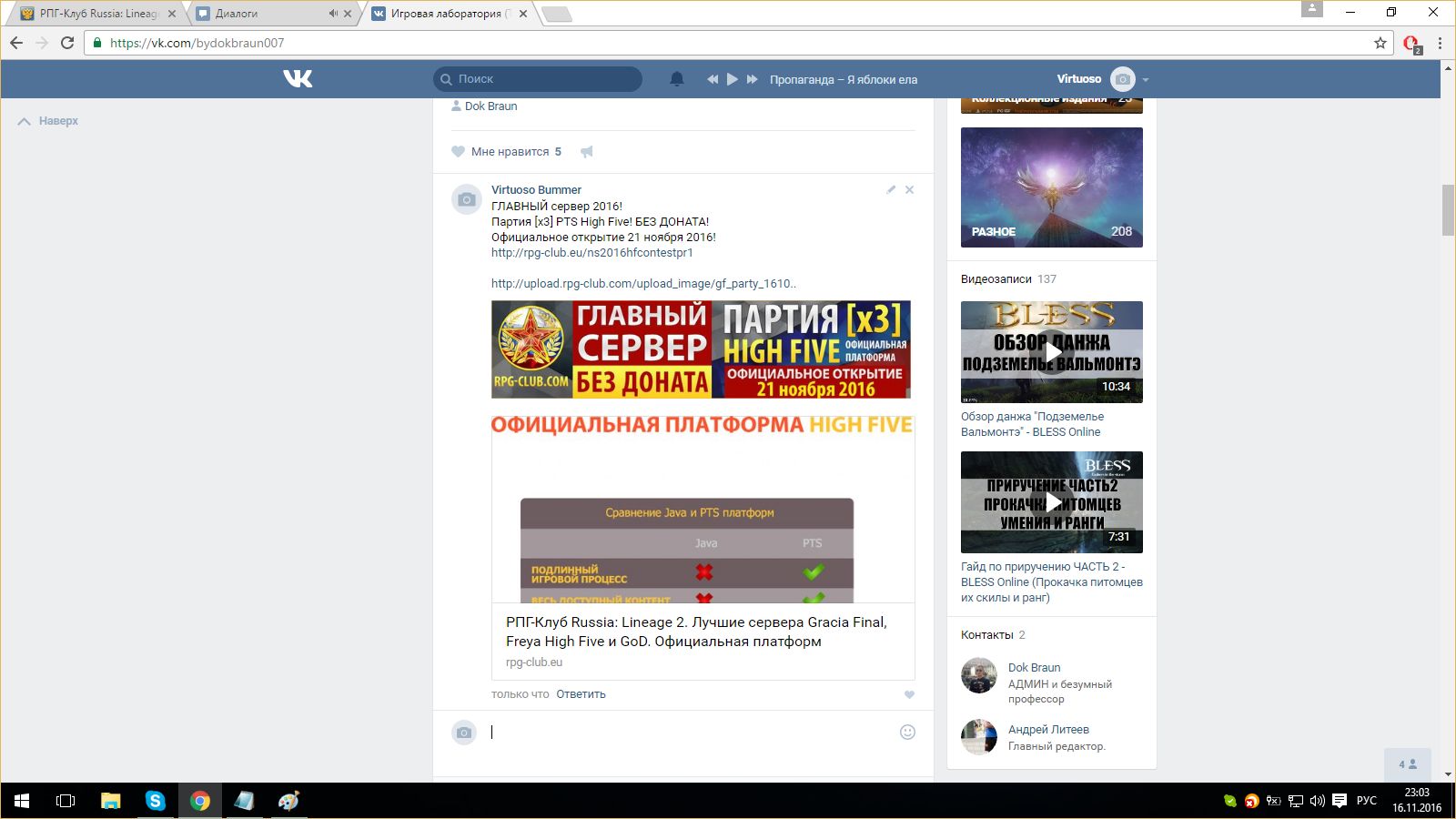Screen dimensions: 1456x819
Task: Play previous track in header player
Action: tap(713, 79)
